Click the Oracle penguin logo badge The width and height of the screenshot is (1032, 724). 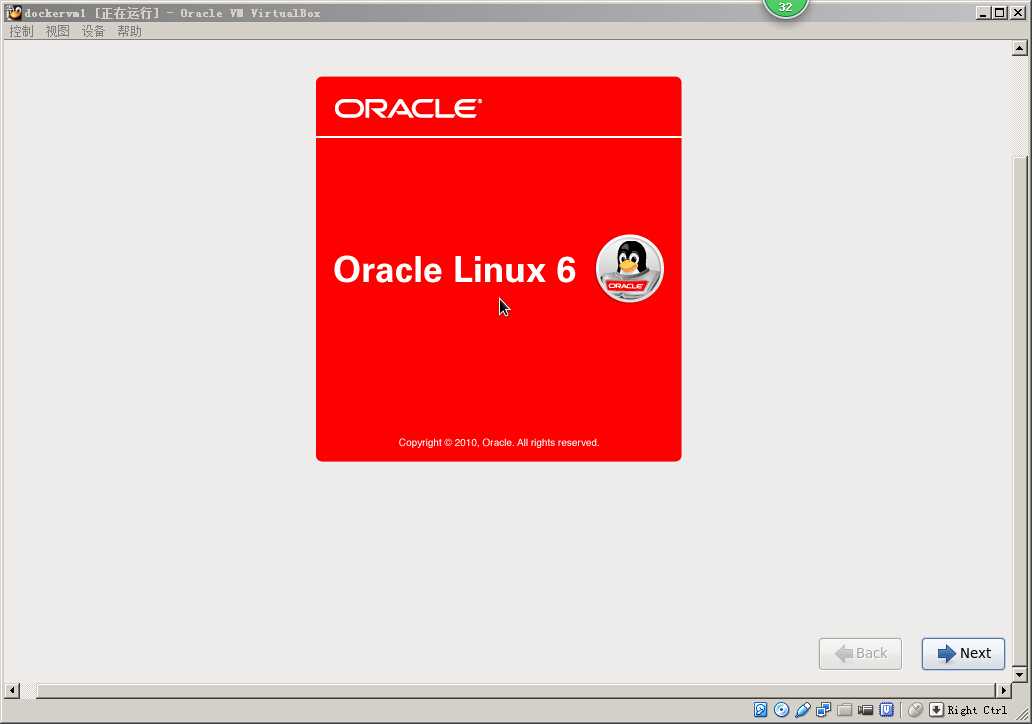pyautogui.click(x=630, y=269)
